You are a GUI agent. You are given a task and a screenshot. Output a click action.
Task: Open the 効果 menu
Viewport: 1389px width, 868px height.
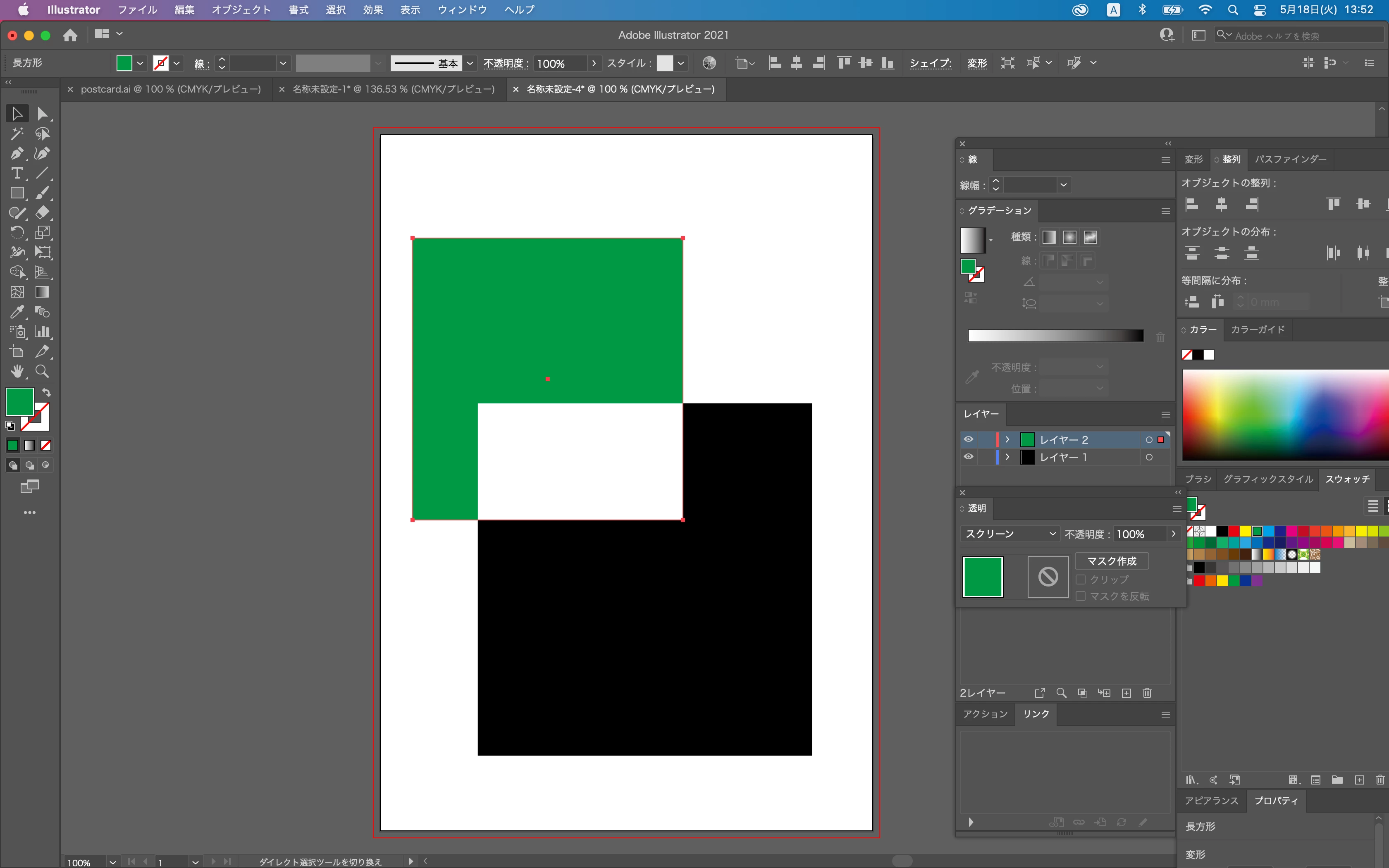(372, 10)
